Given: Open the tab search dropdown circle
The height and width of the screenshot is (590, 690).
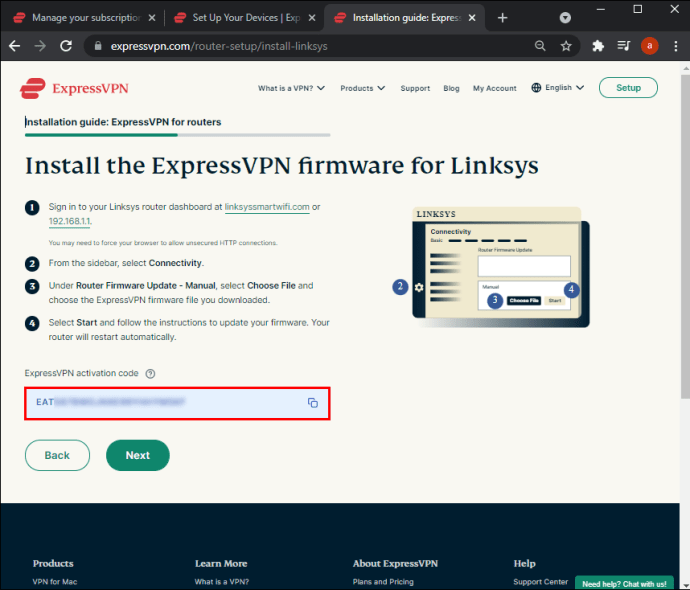Looking at the screenshot, I should [x=565, y=18].
